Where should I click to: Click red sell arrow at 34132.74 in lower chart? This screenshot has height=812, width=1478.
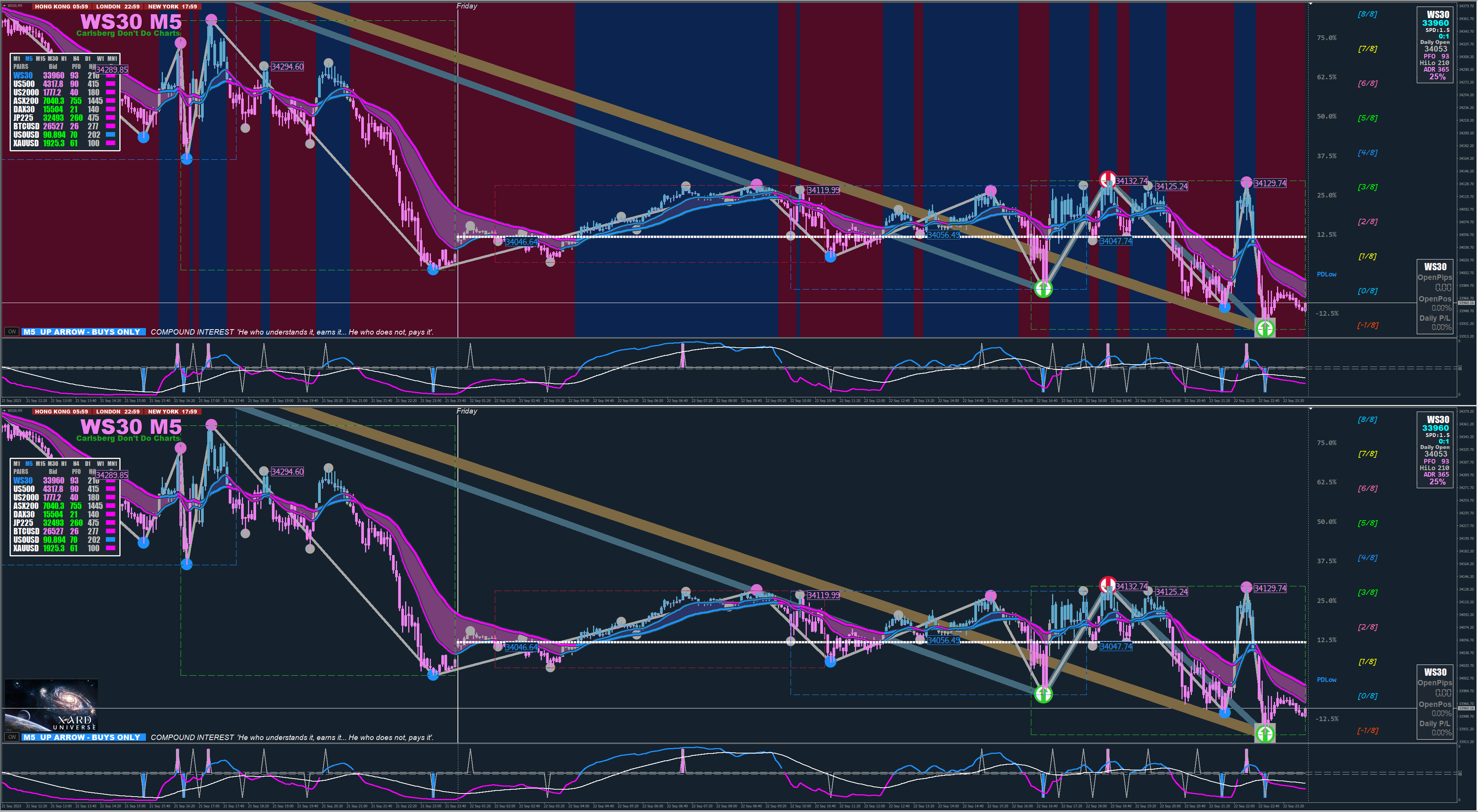point(1108,584)
